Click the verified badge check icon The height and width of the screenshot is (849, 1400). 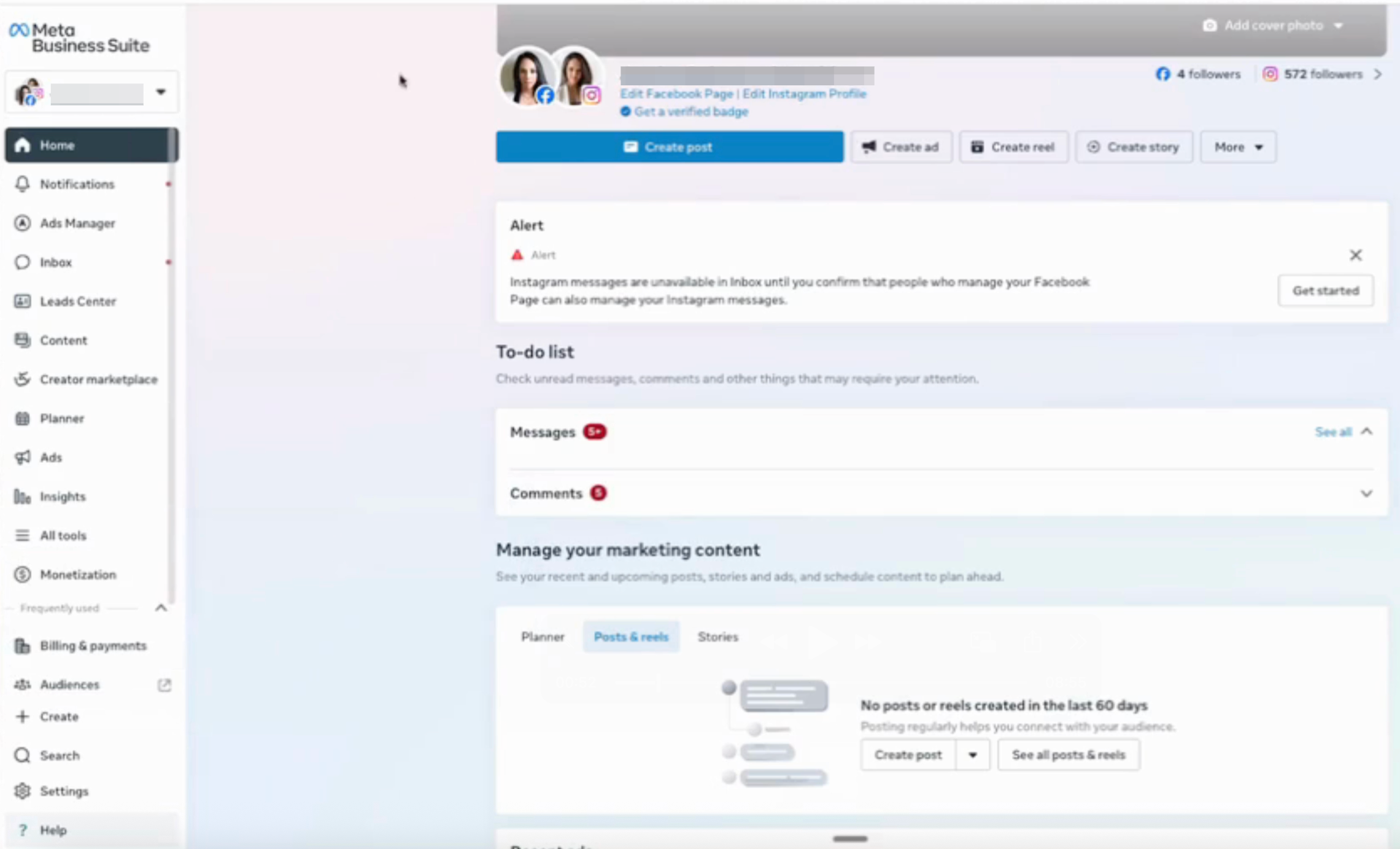[x=625, y=112]
